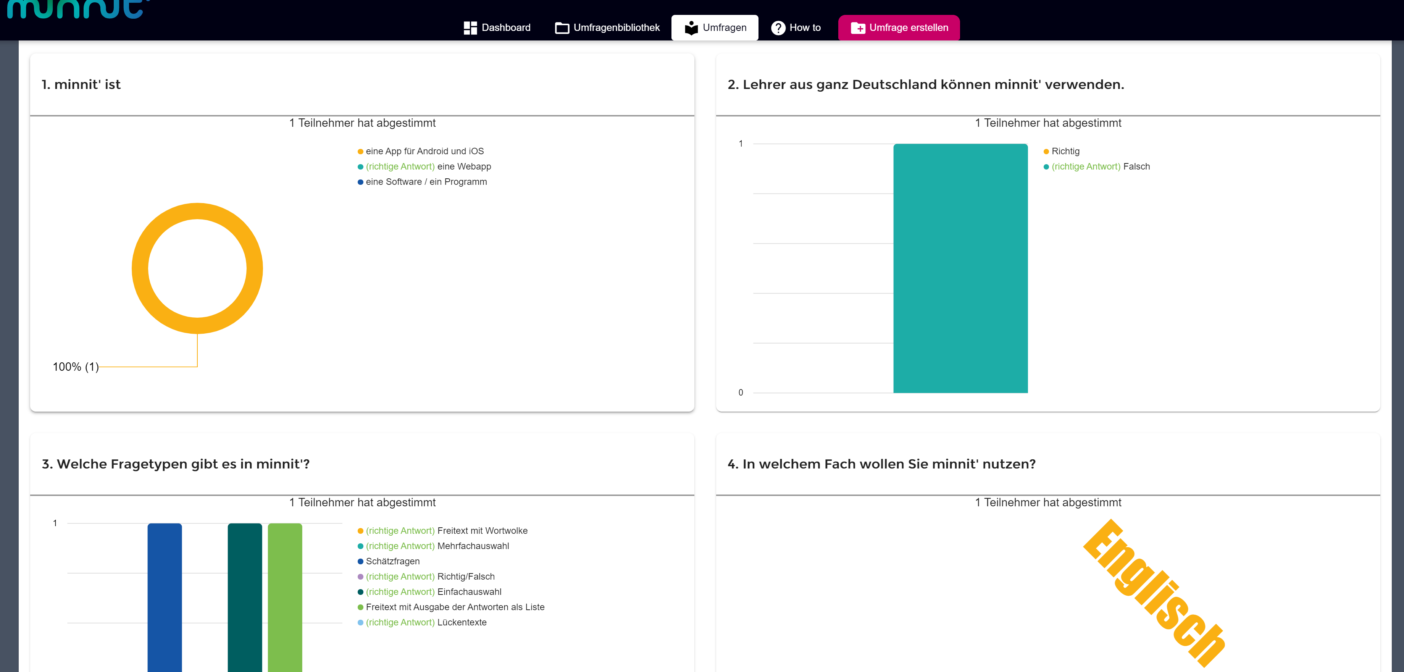The width and height of the screenshot is (1404, 672).
Task: Click the orange legend dot for Freitext mit Wortwolke
Action: pos(360,531)
